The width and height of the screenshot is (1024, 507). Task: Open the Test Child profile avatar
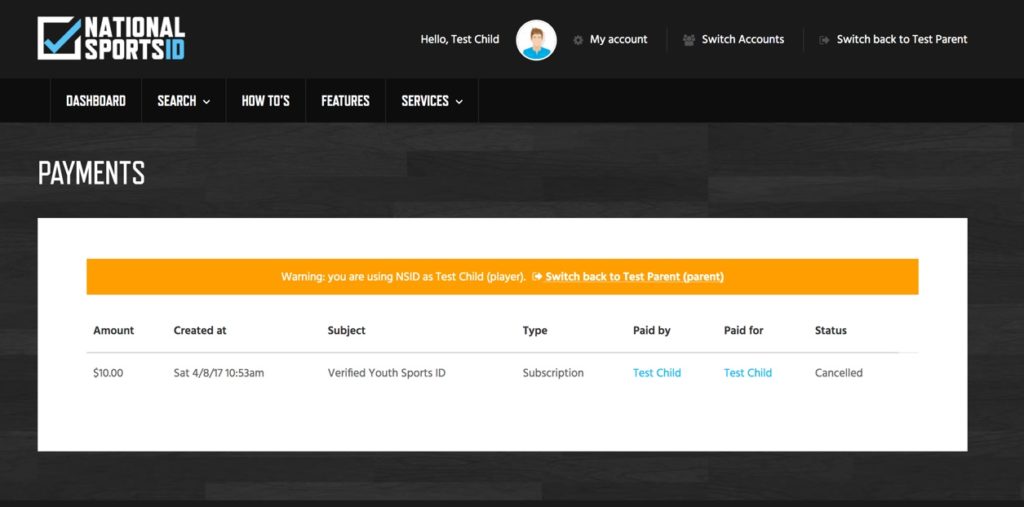point(536,40)
